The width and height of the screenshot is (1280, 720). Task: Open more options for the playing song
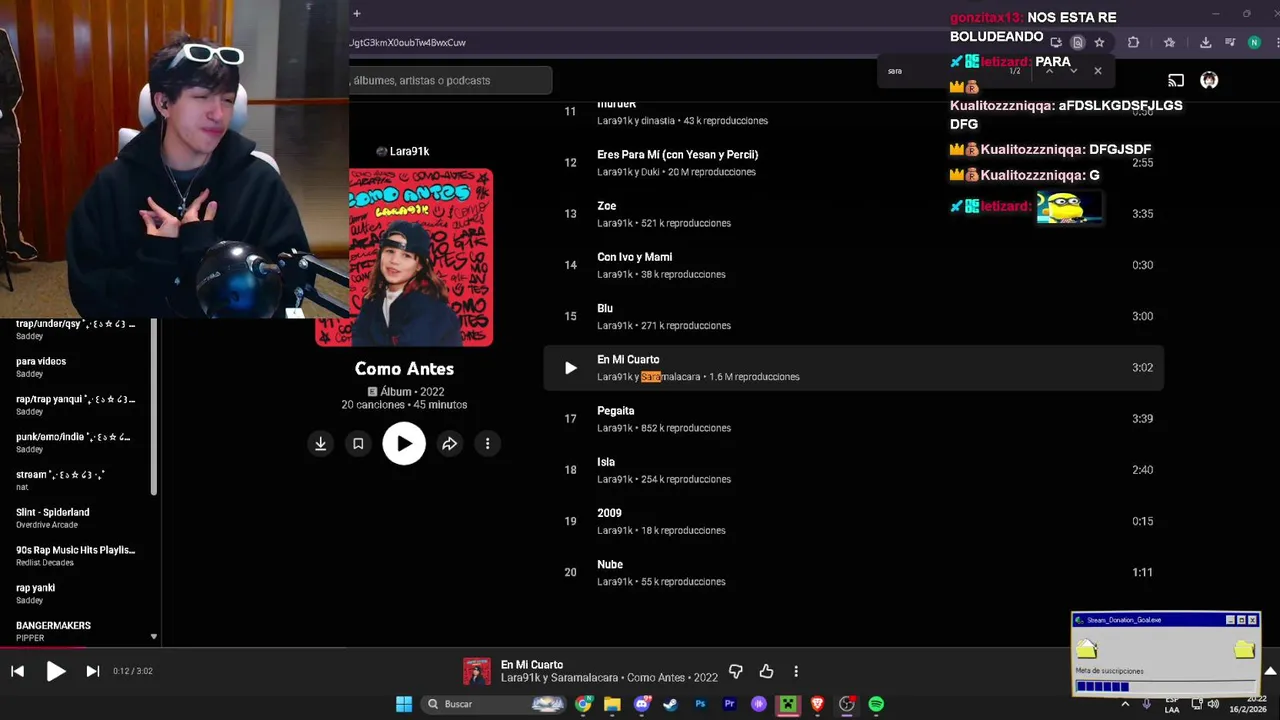point(796,671)
